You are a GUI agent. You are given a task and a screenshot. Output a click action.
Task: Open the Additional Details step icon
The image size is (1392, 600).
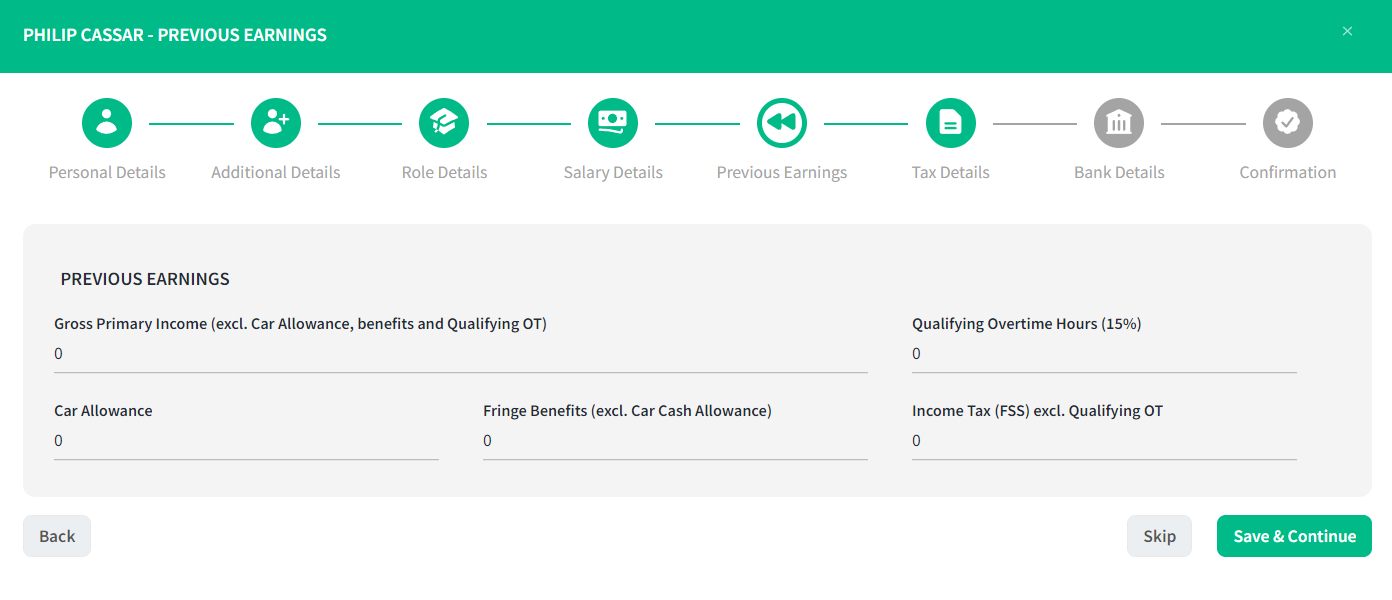[x=276, y=123]
